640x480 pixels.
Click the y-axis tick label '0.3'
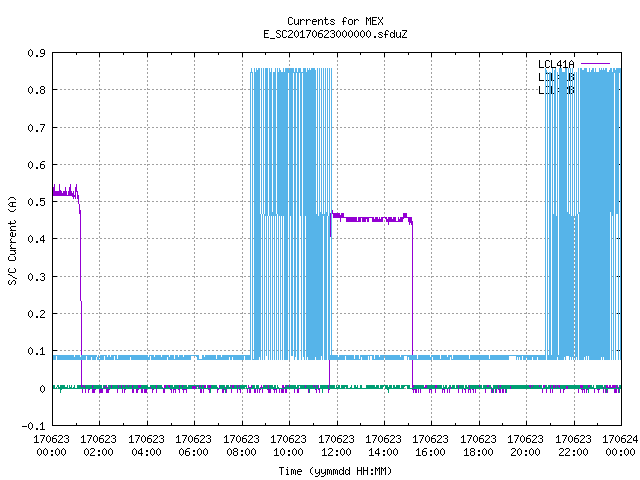click(37, 277)
